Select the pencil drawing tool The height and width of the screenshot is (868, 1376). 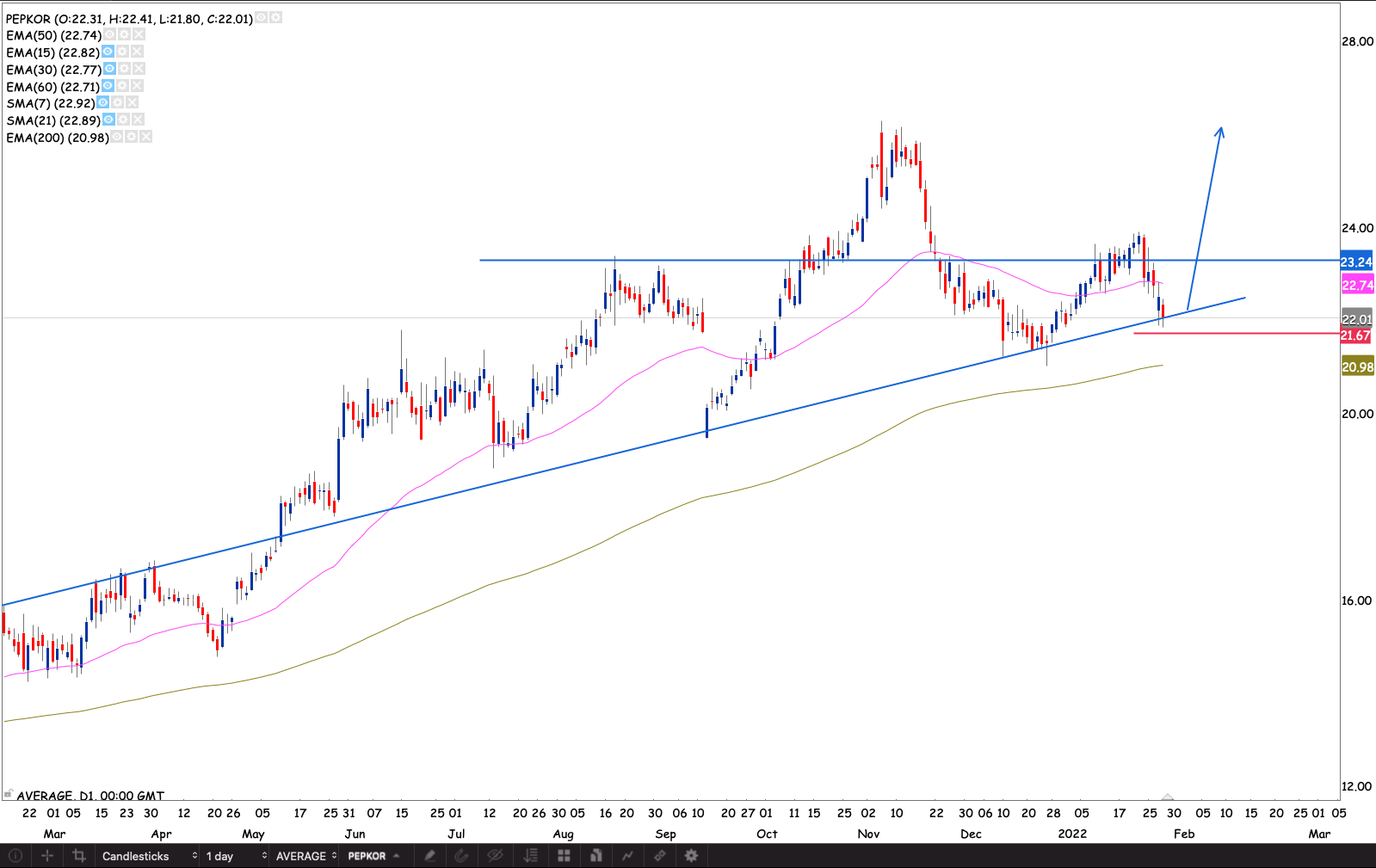429,856
